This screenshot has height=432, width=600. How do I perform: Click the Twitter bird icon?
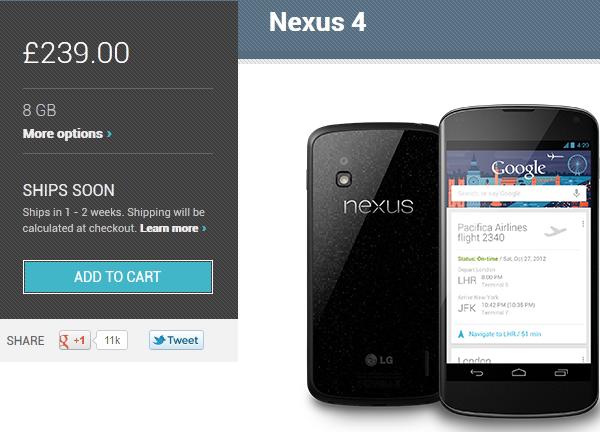[159, 340]
